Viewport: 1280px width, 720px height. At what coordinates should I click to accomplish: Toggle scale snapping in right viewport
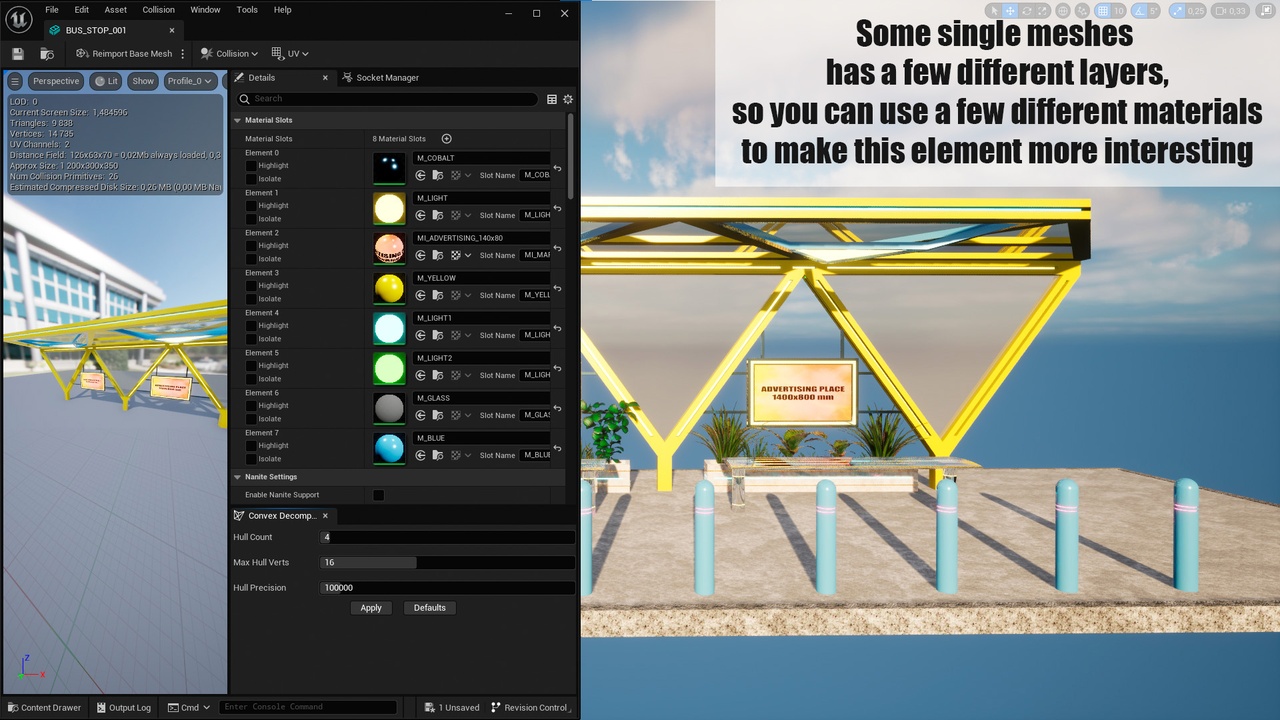1176,11
